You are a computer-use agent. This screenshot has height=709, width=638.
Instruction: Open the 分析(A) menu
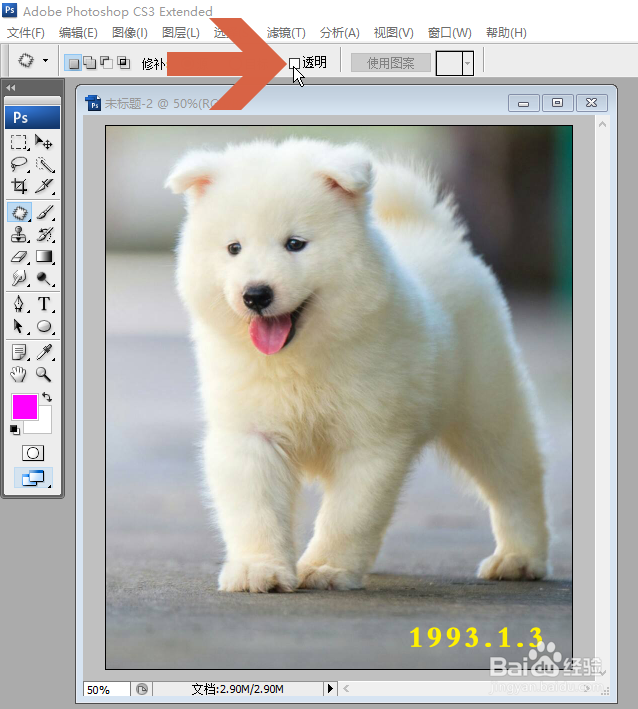point(340,33)
